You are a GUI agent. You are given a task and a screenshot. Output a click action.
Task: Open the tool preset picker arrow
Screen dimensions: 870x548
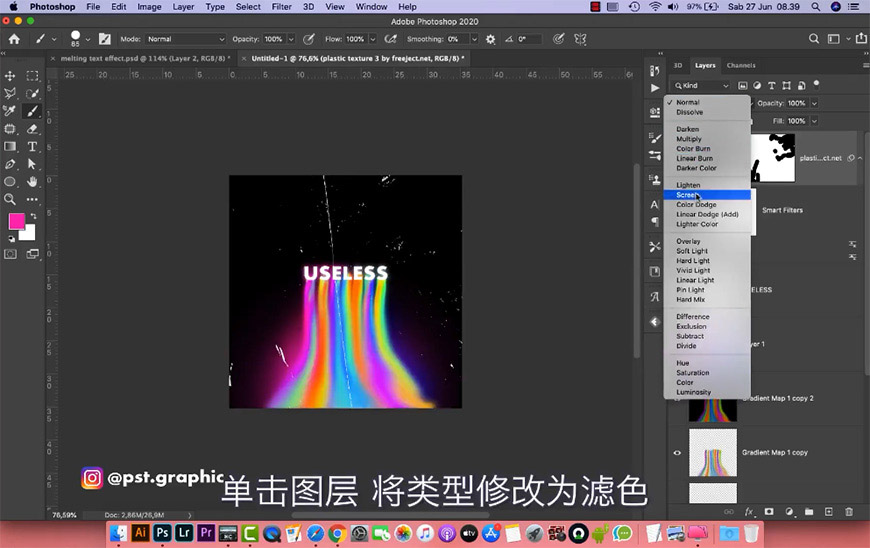[x=54, y=39]
